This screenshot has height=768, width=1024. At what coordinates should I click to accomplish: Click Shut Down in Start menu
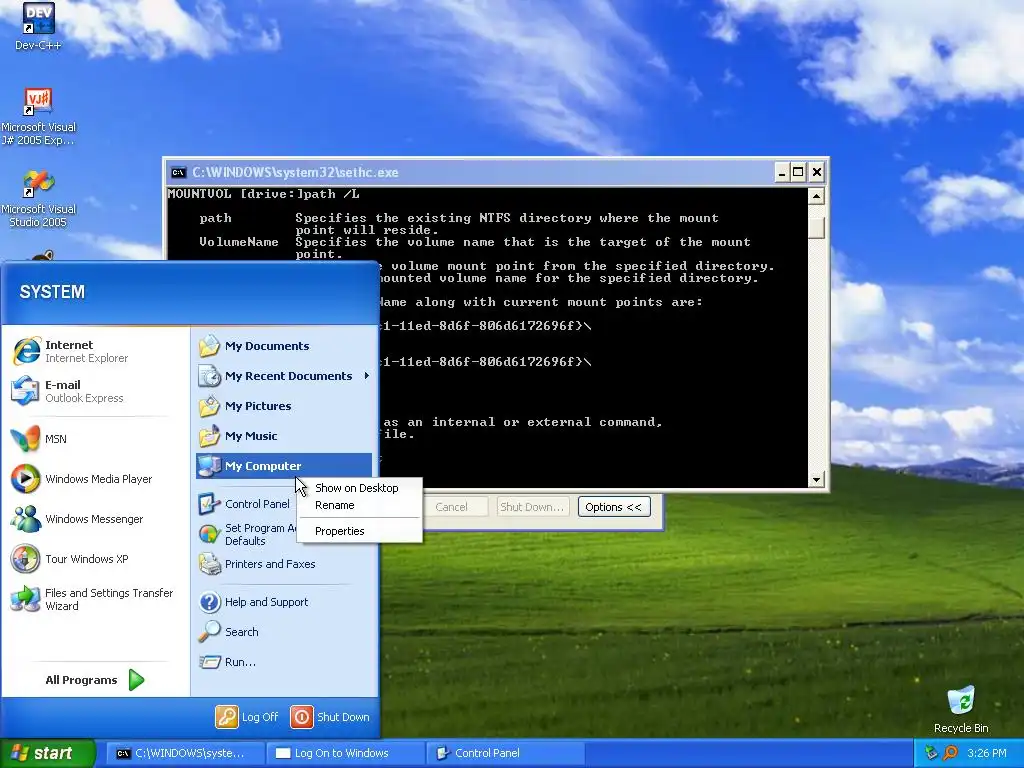click(330, 716)
